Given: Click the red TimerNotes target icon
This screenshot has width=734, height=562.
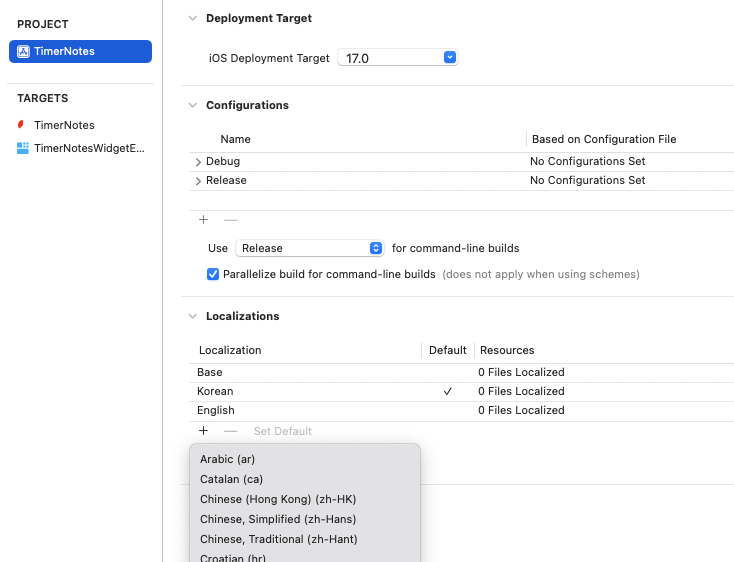Looking at the screenshot, I should tap(21, 124).
